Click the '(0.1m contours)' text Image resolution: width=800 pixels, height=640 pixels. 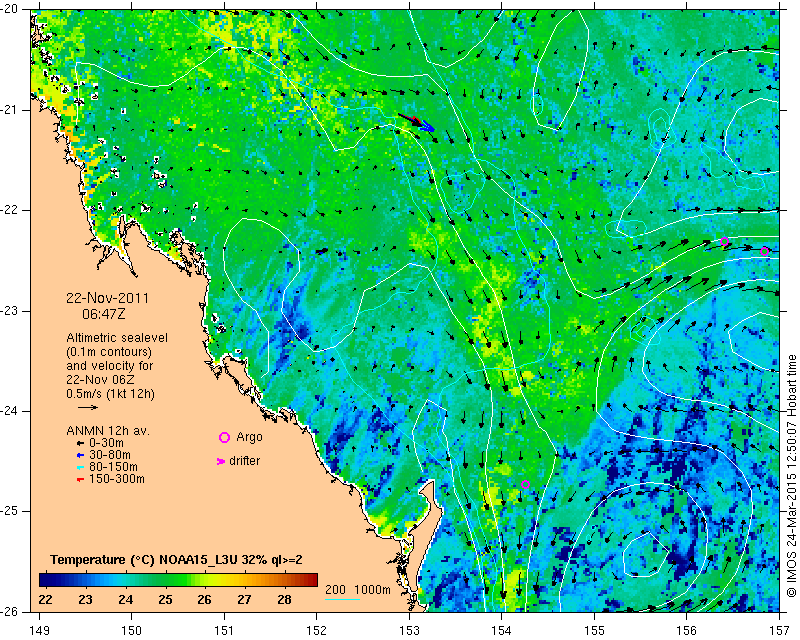pyautogui.click(x=109, y=352)
